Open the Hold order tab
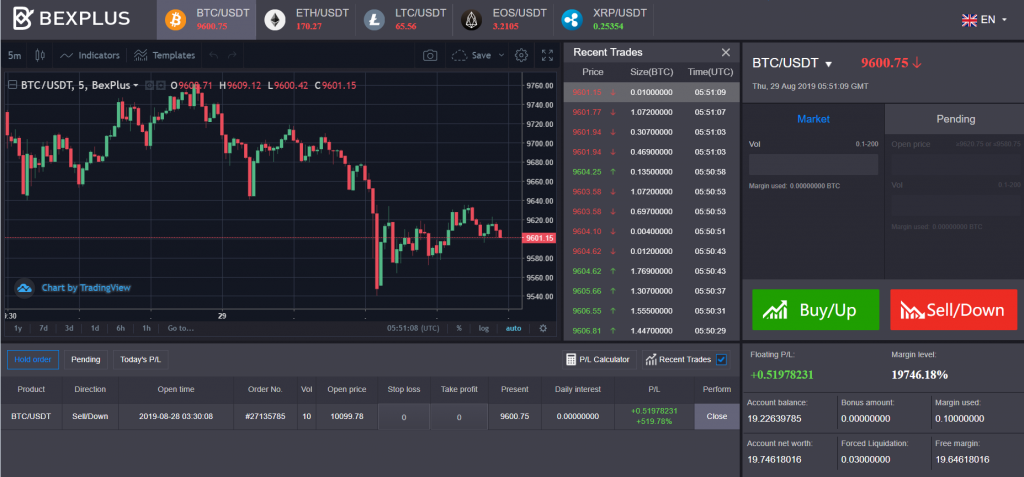 [x=33, y=359]
